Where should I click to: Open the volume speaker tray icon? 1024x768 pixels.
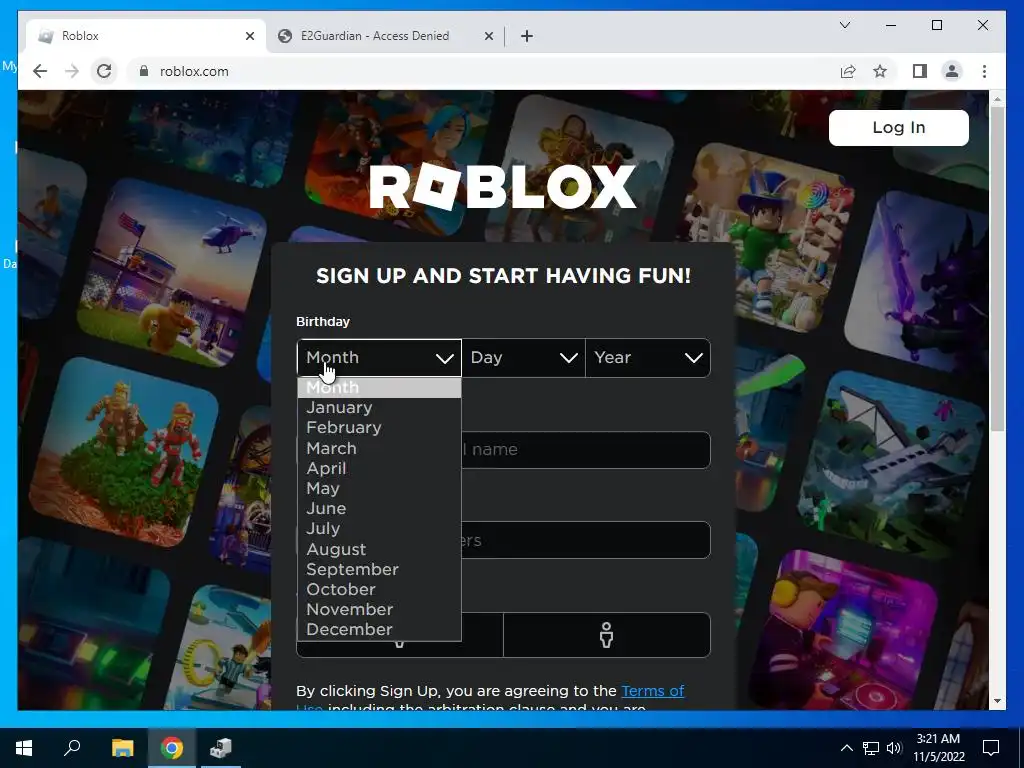894,748
